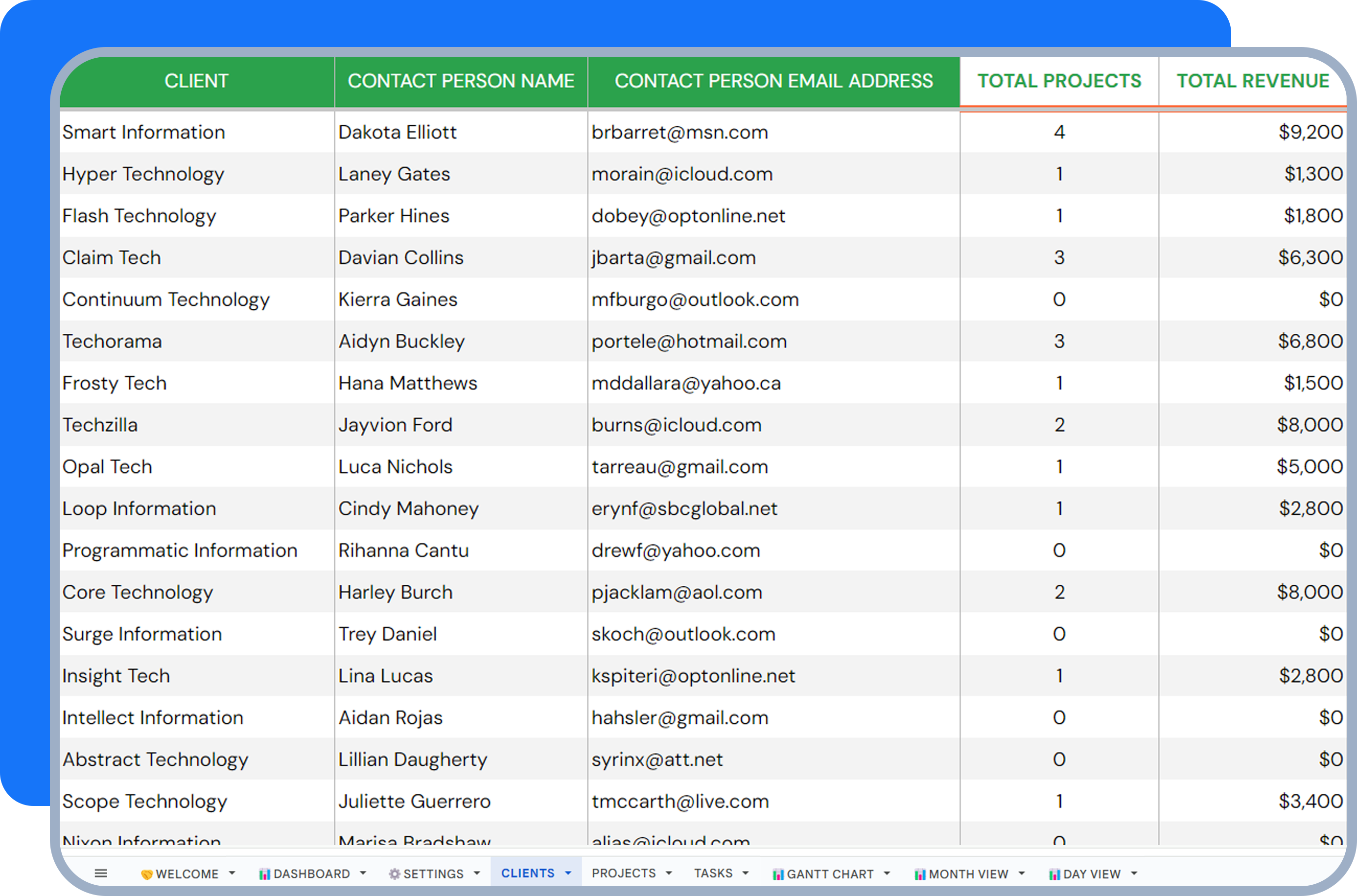The height and width of the screenshot is (896, 1357).
Task: Click the tarreau@gmail.com email cell
Action: click(x=773, y=466)
